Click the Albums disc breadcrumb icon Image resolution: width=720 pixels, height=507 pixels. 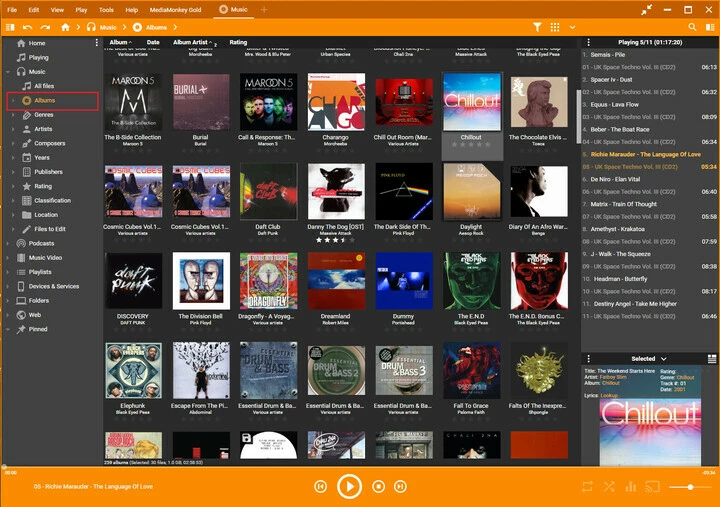(x=137, y=27)
